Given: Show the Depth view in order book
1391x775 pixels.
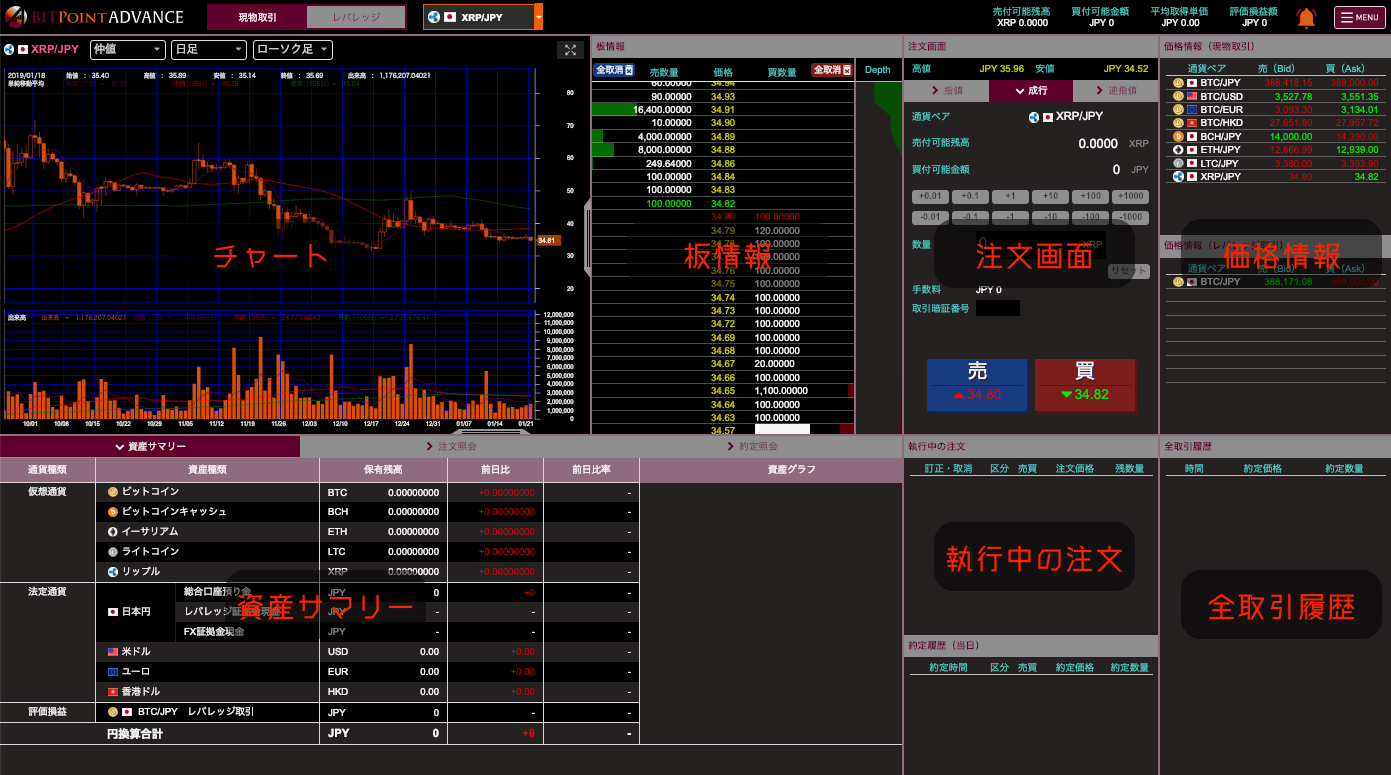Looking at the screenshot, I should click(x=877, y=70).
